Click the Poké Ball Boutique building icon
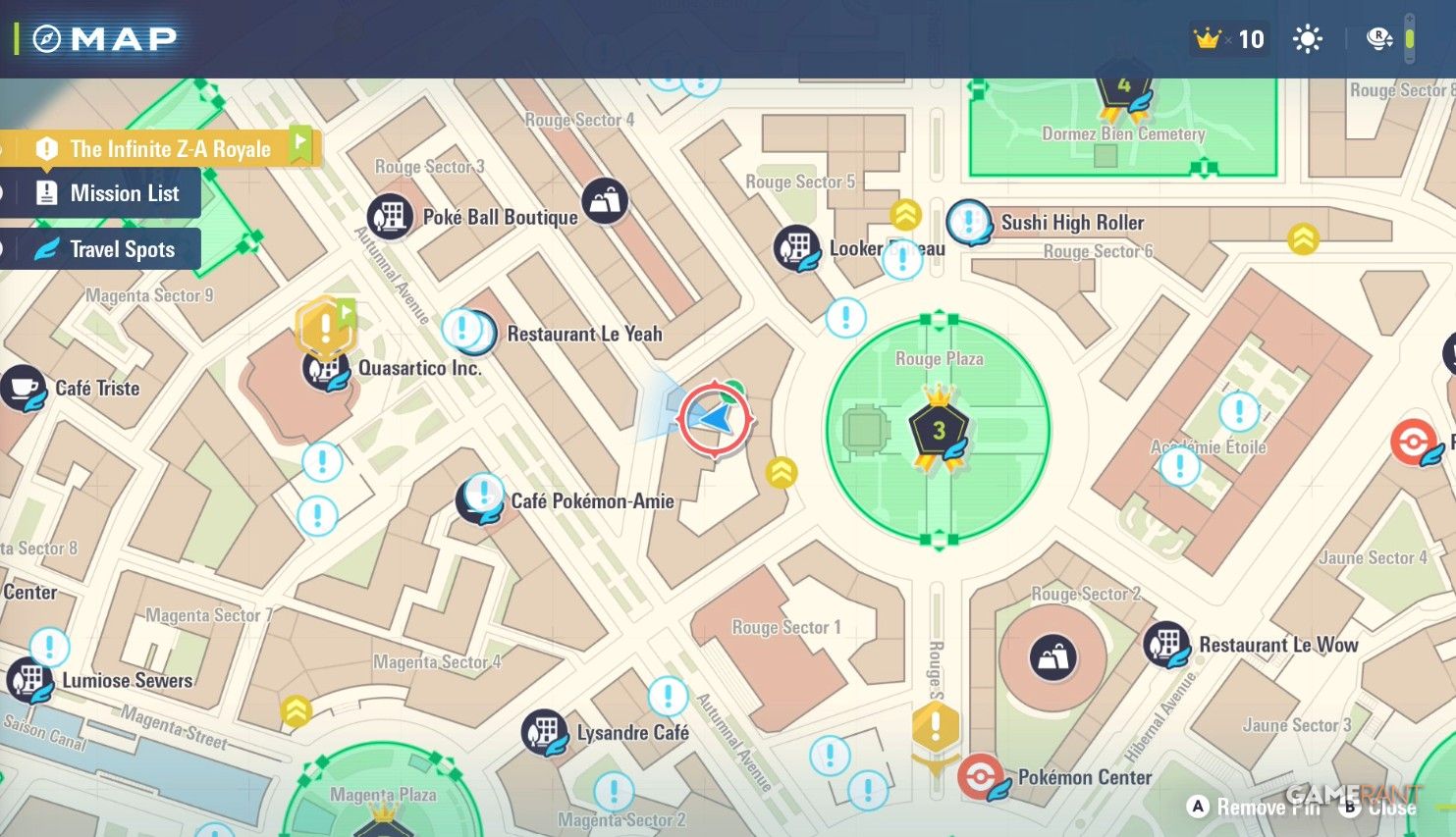The image size is (1456, 837). (x=390, y=217)
